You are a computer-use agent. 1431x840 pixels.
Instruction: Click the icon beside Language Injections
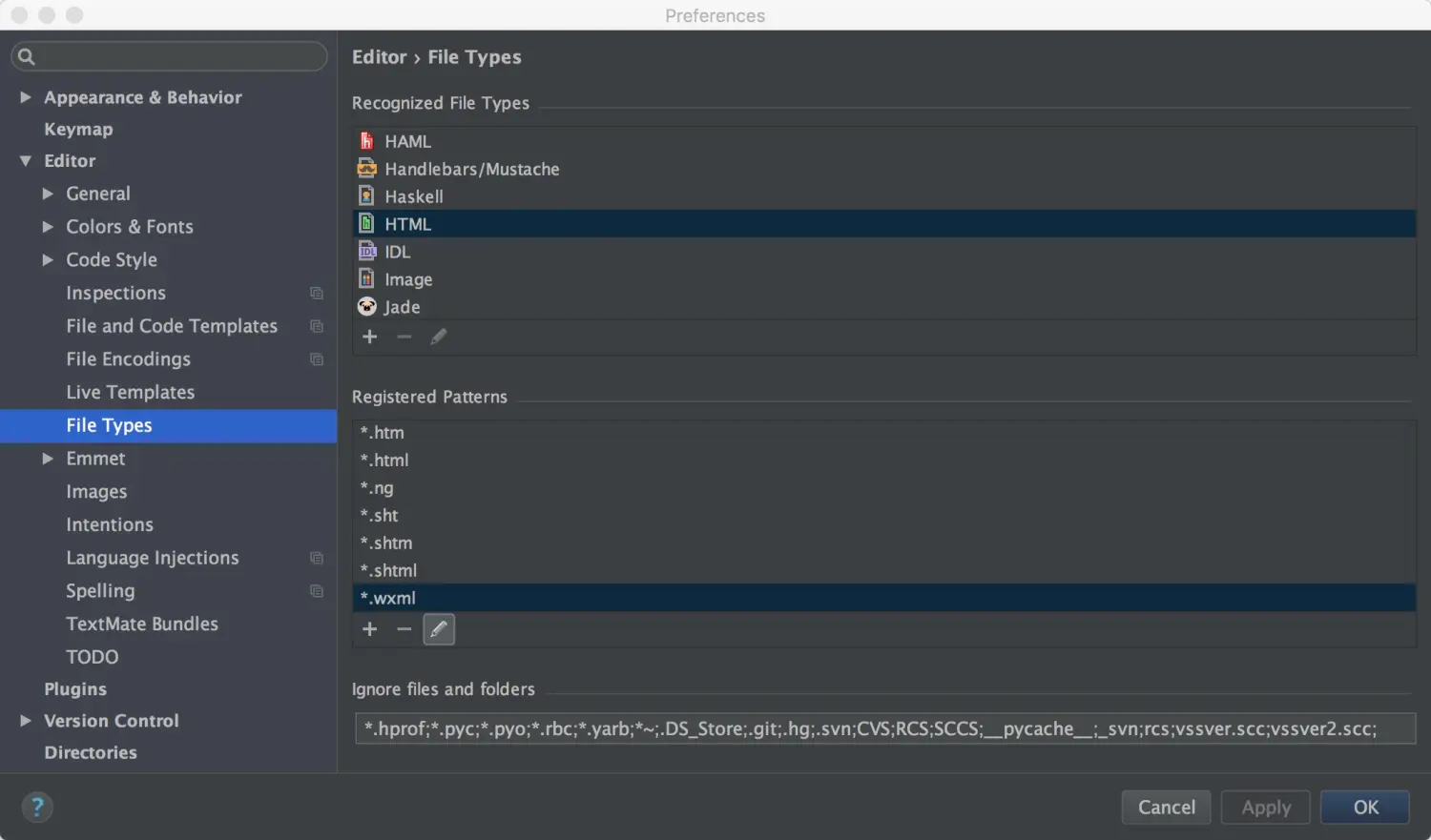317,559
